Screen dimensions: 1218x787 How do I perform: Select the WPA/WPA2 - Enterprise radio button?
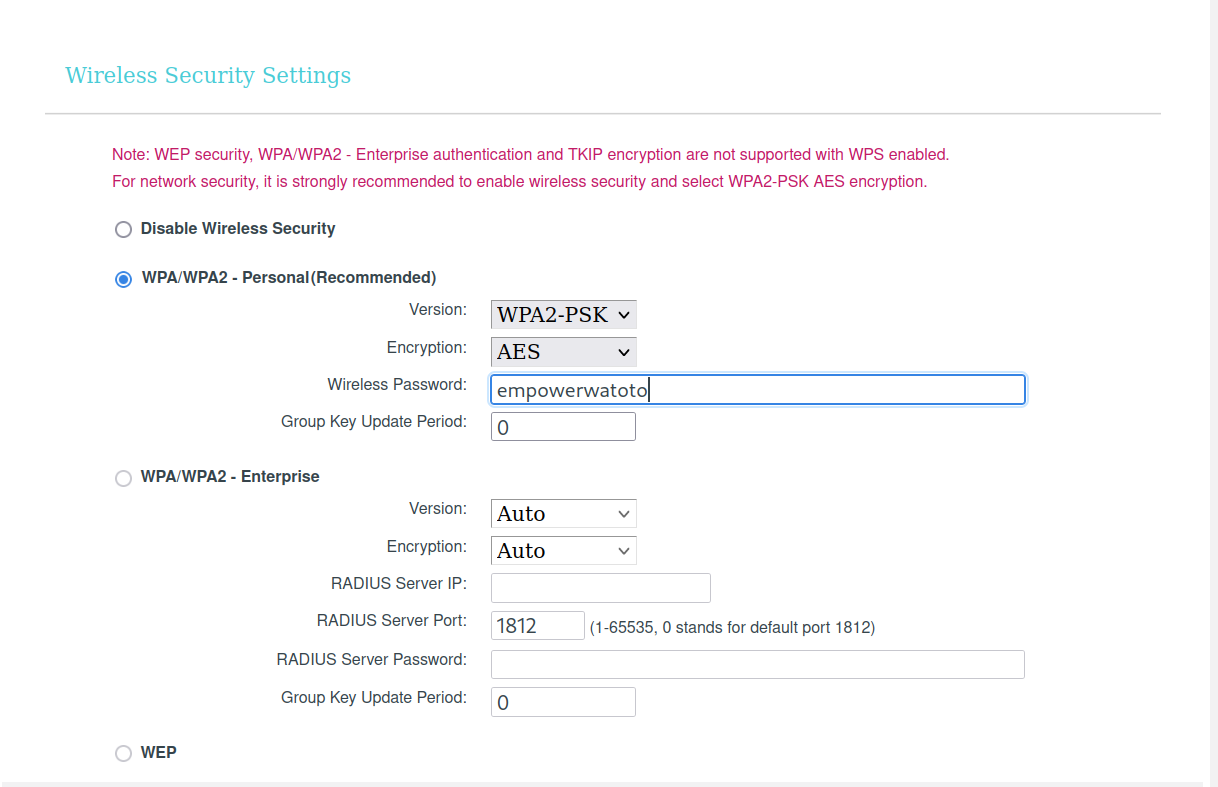pyautogui.click(x=123, y=478)
